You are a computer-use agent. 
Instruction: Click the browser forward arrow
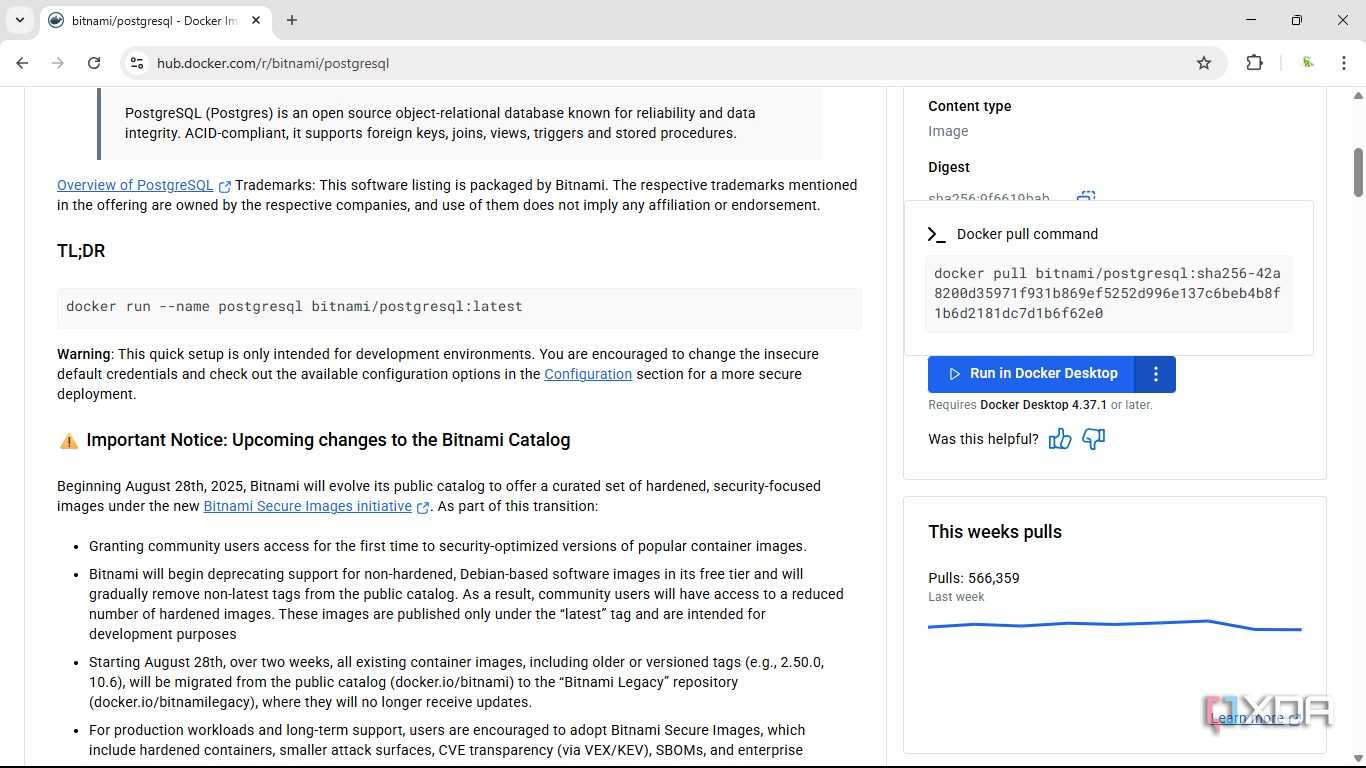[x=58, y=63]
